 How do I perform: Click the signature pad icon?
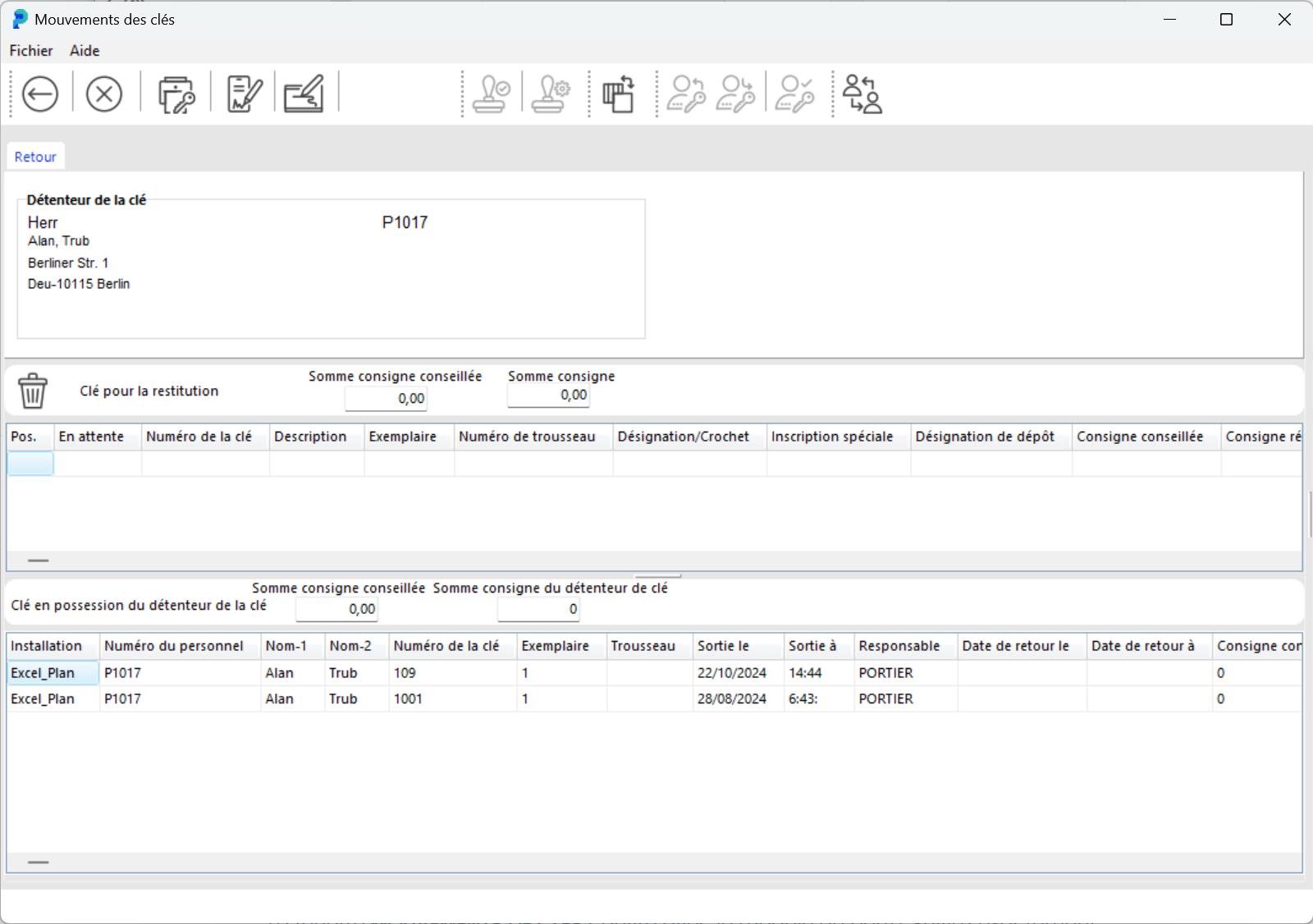304,94
